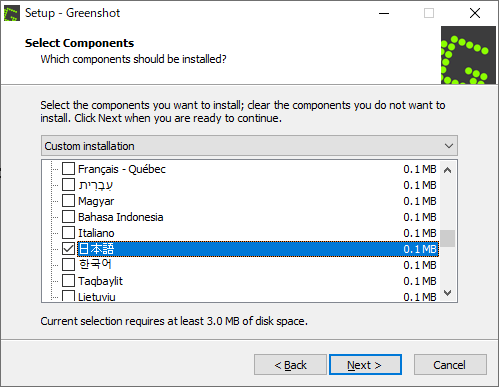
Task: Tick the Lietuvių checkbox
Action: pos(68,296)
